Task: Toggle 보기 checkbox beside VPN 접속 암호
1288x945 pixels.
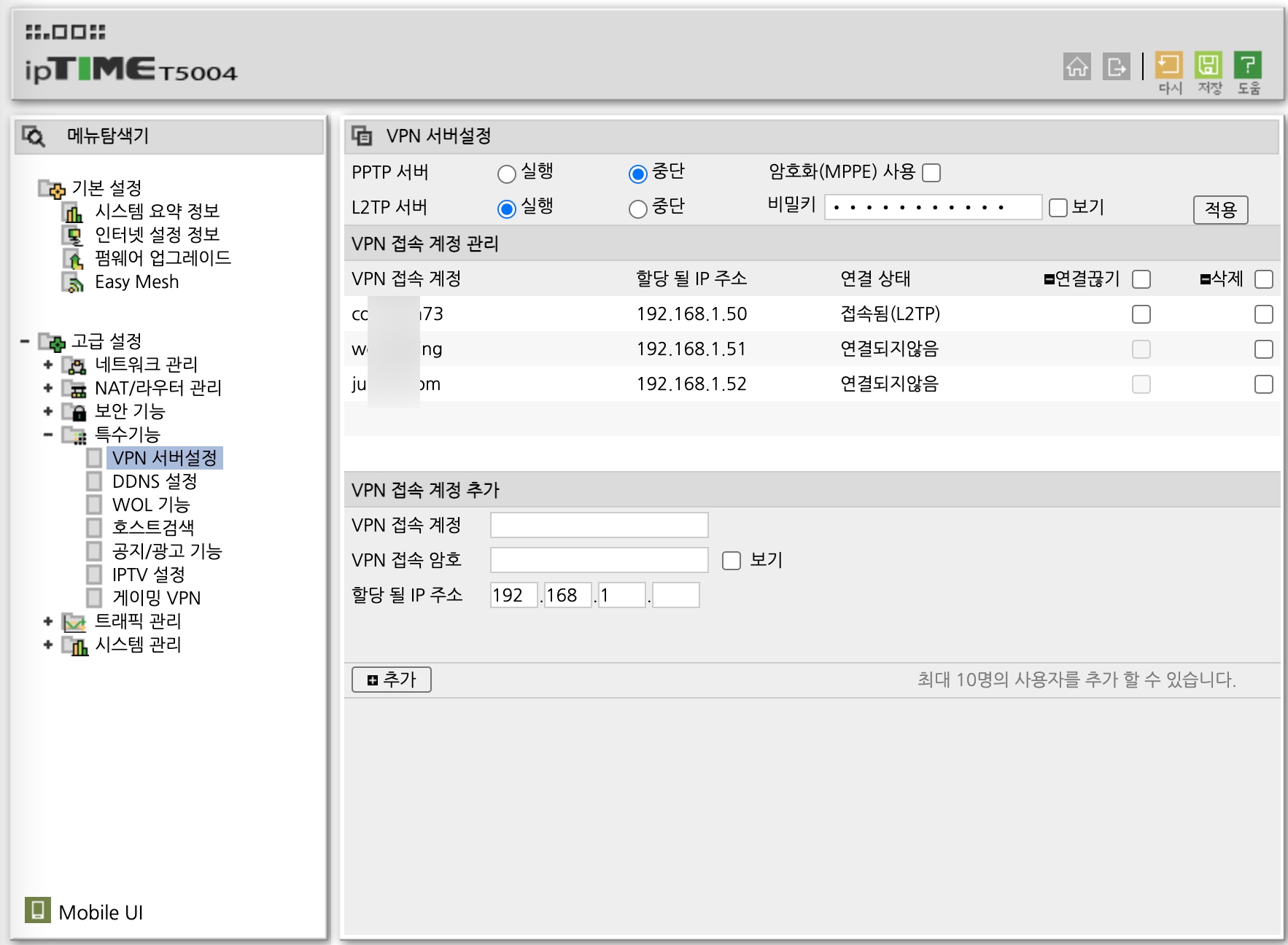Action: (x=732, y=560)
